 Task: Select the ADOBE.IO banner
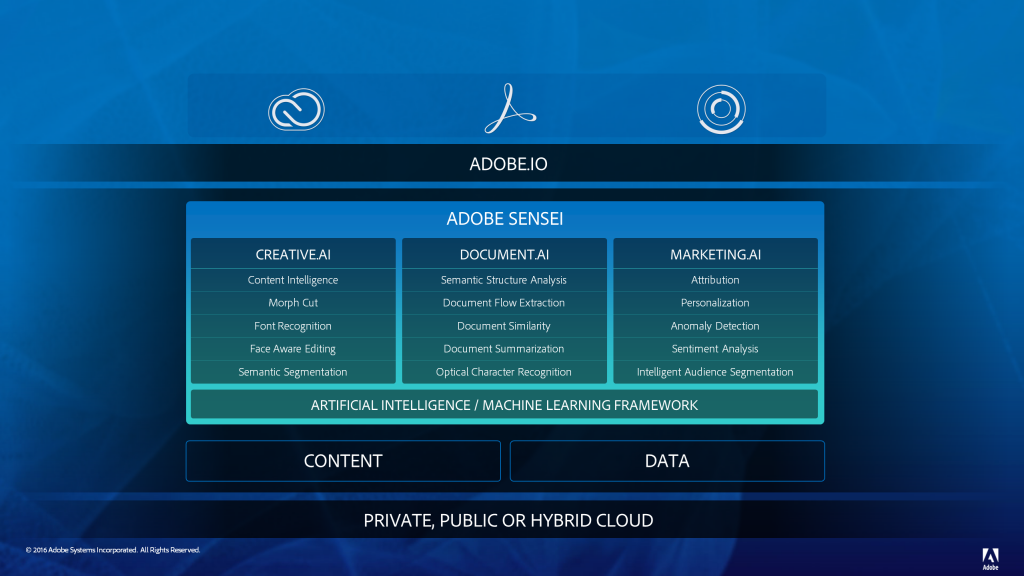(509, 163)
